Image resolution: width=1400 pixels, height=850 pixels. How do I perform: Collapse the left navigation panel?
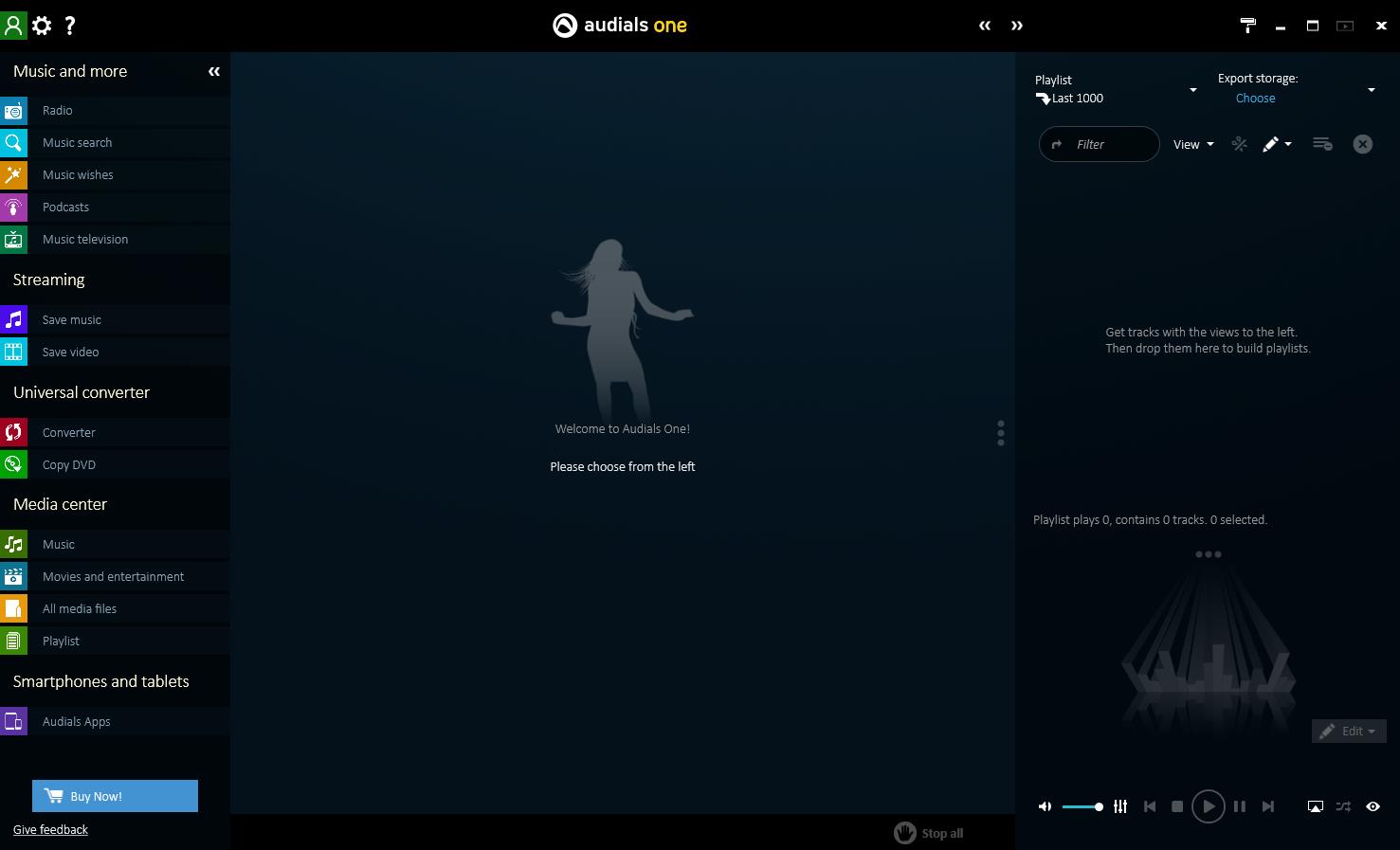click(x=214, y=71)
